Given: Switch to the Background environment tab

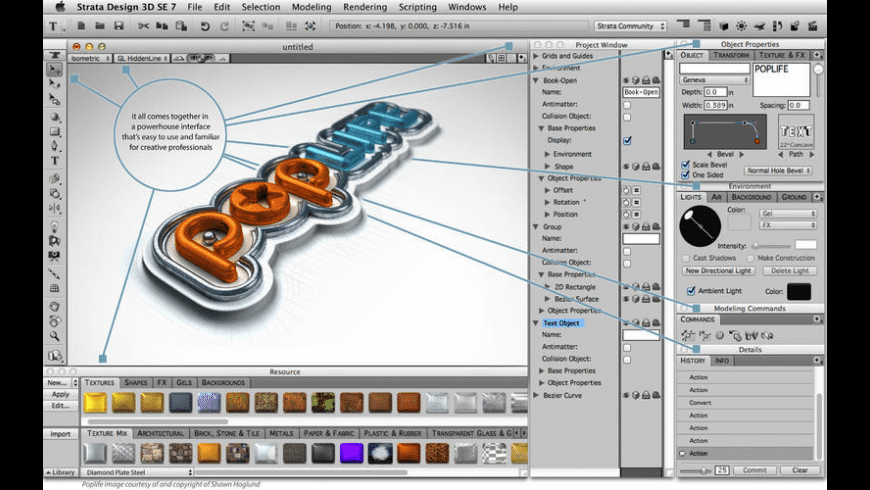Looking at the screenshot, I should [x=751, y=197].
